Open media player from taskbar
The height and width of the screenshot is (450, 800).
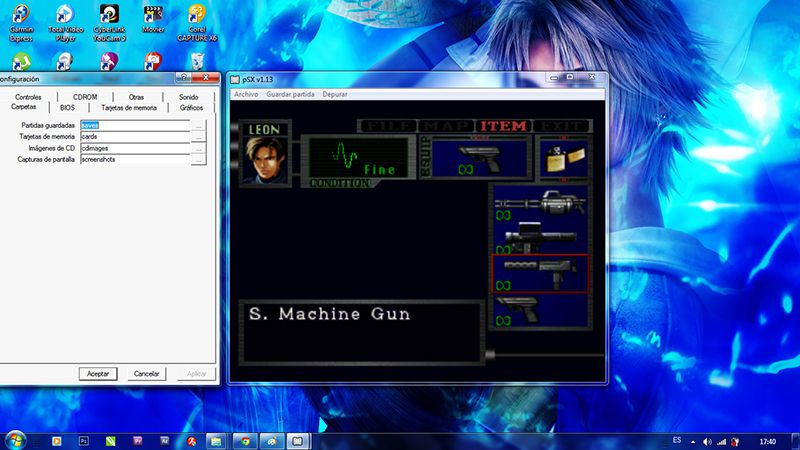click(x=57, y=441)
